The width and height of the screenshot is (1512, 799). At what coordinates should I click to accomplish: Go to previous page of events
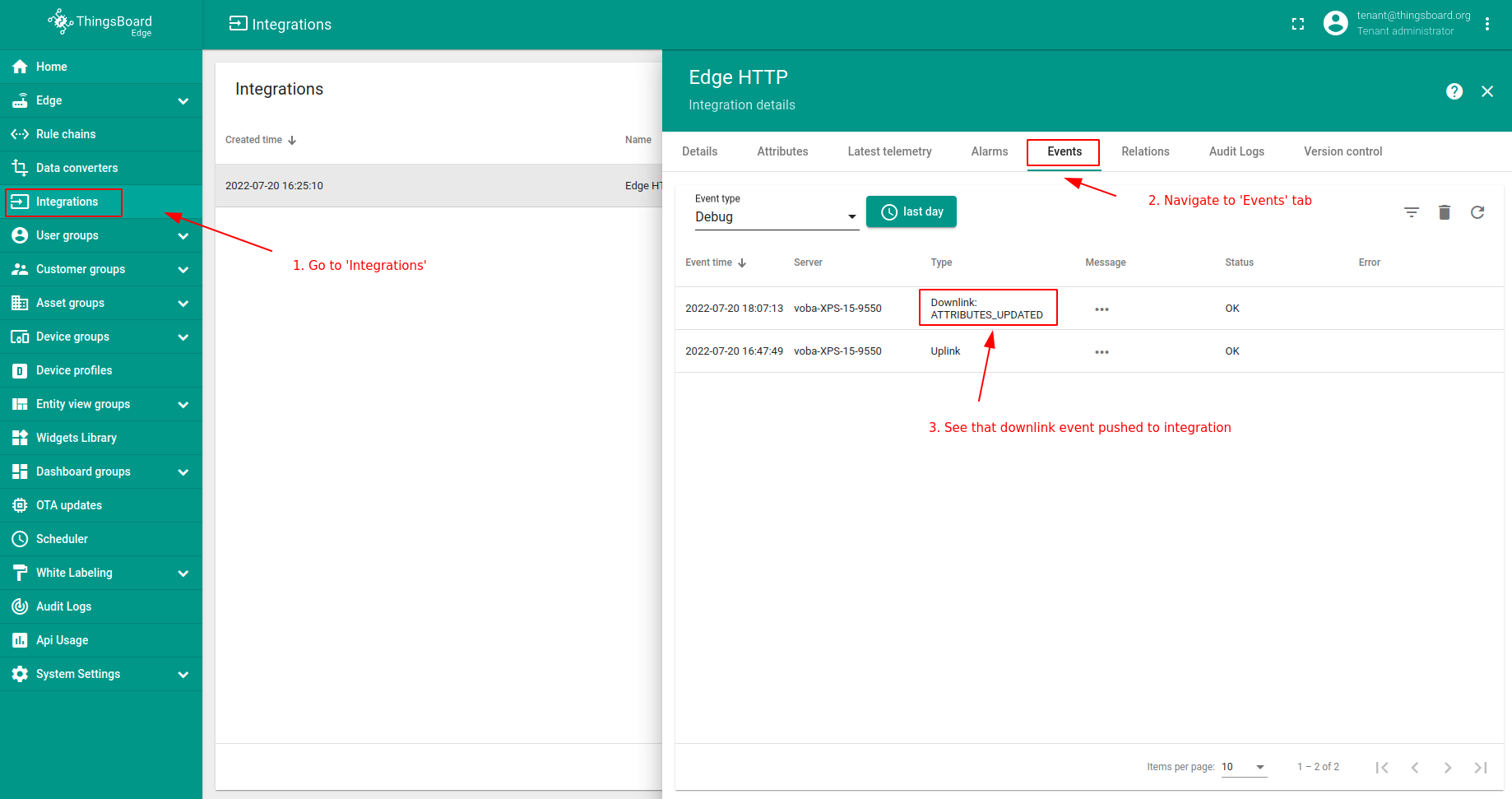point(1415,768)
